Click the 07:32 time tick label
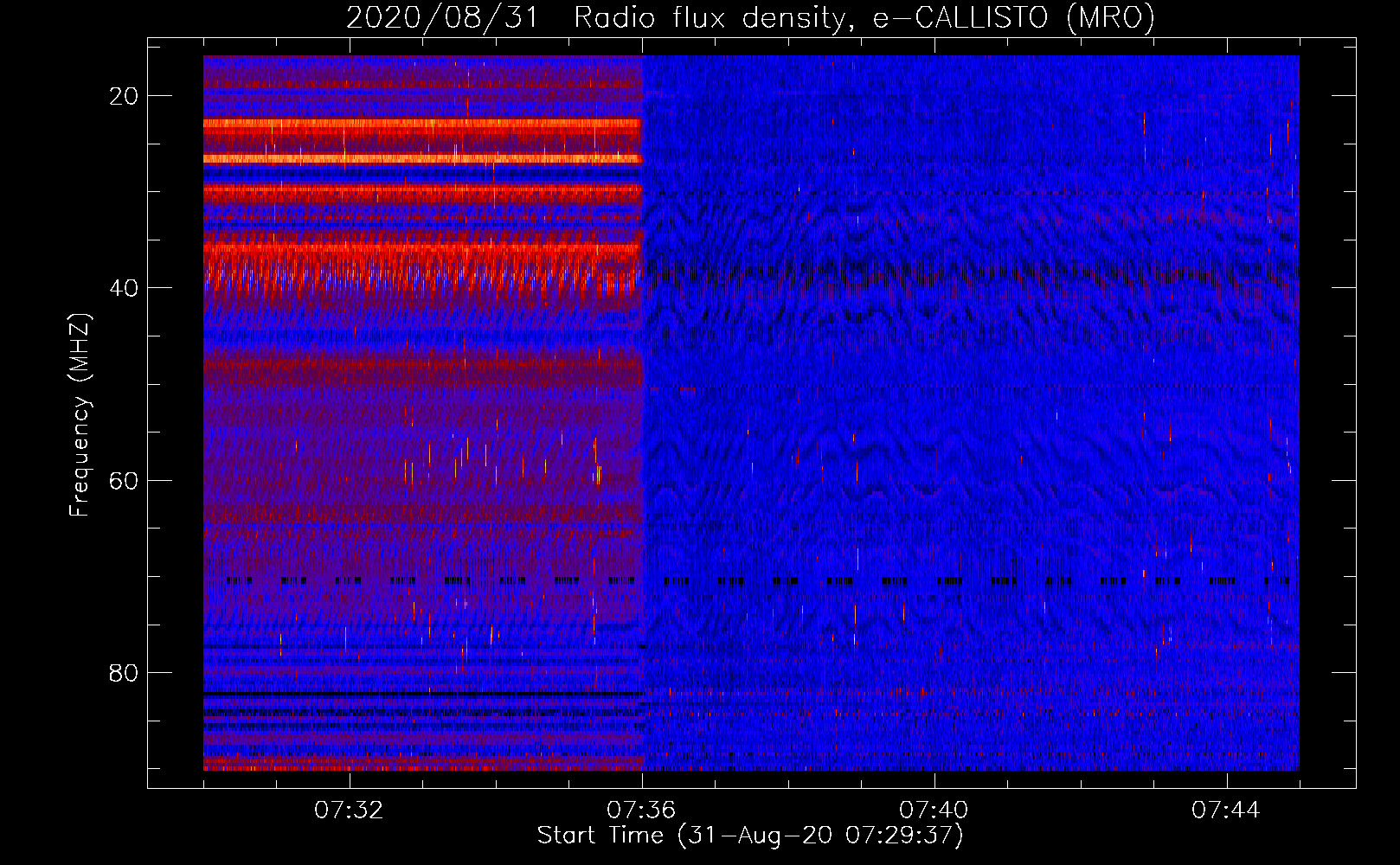The image size is (1400, 865). [349, 811]
